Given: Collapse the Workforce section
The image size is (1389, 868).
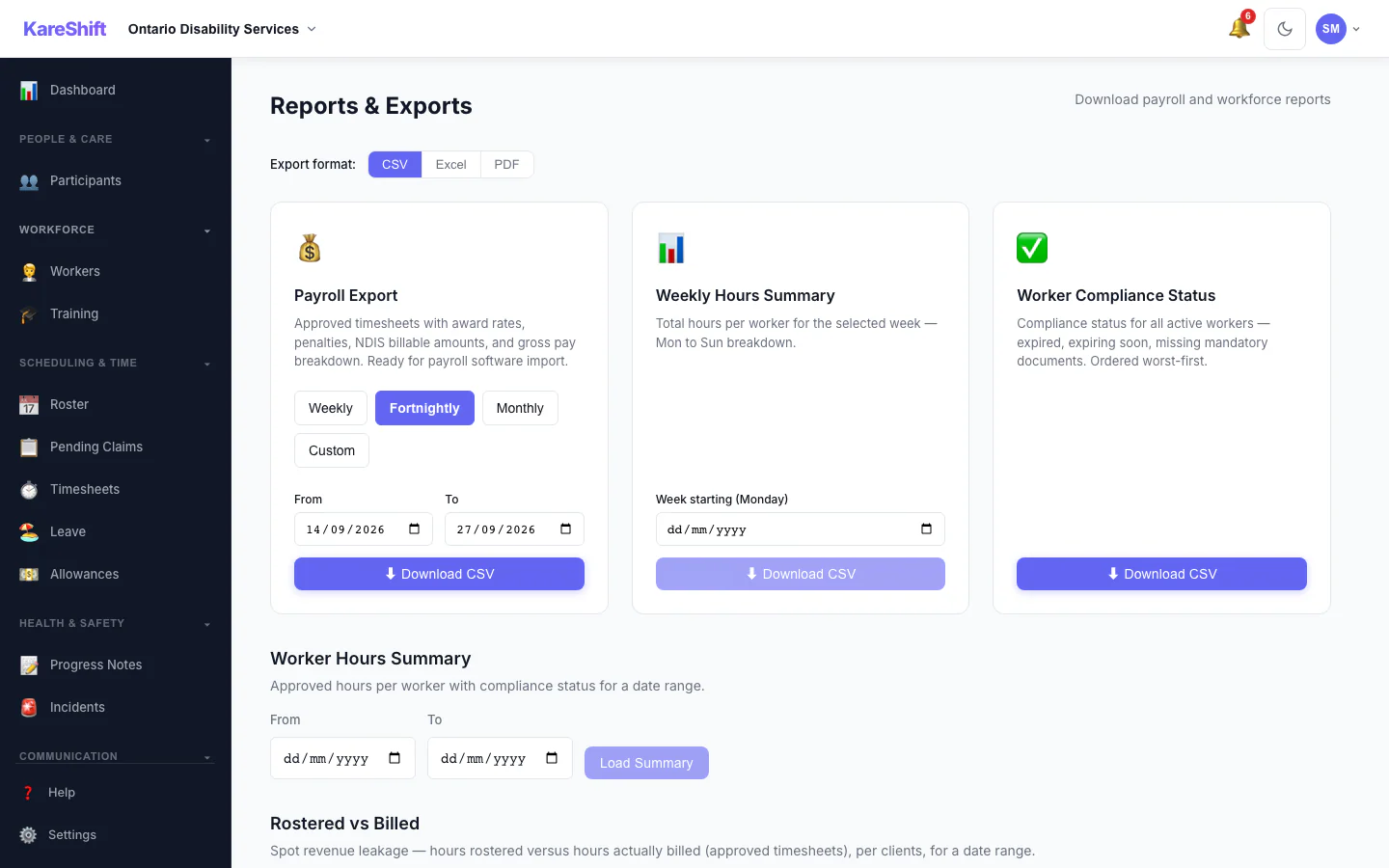Looking at the screenshot, I should pyautogui.click(x=116, y=230).
